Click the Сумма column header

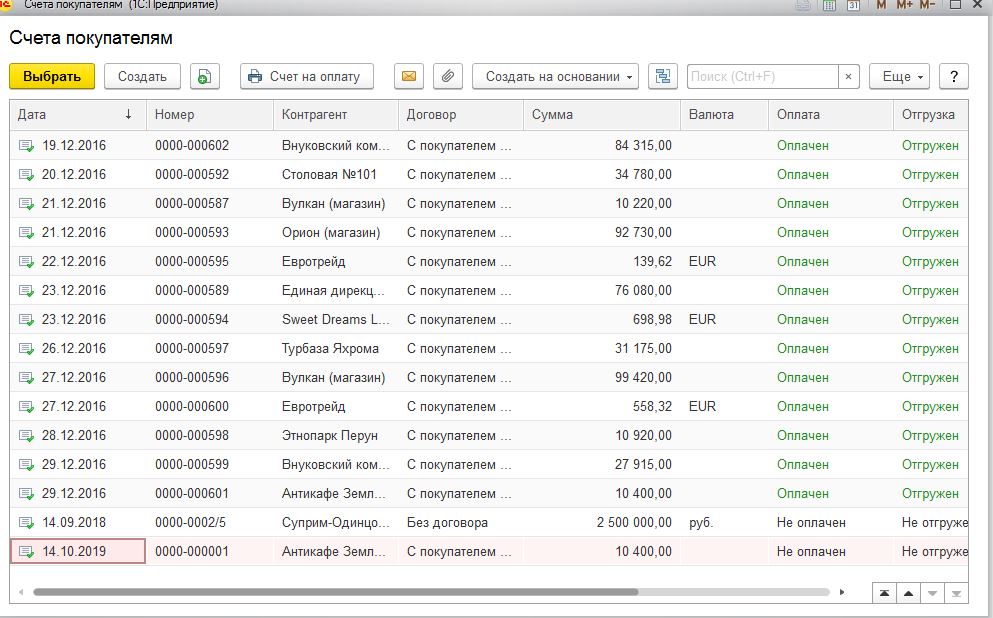coord(602,115)
